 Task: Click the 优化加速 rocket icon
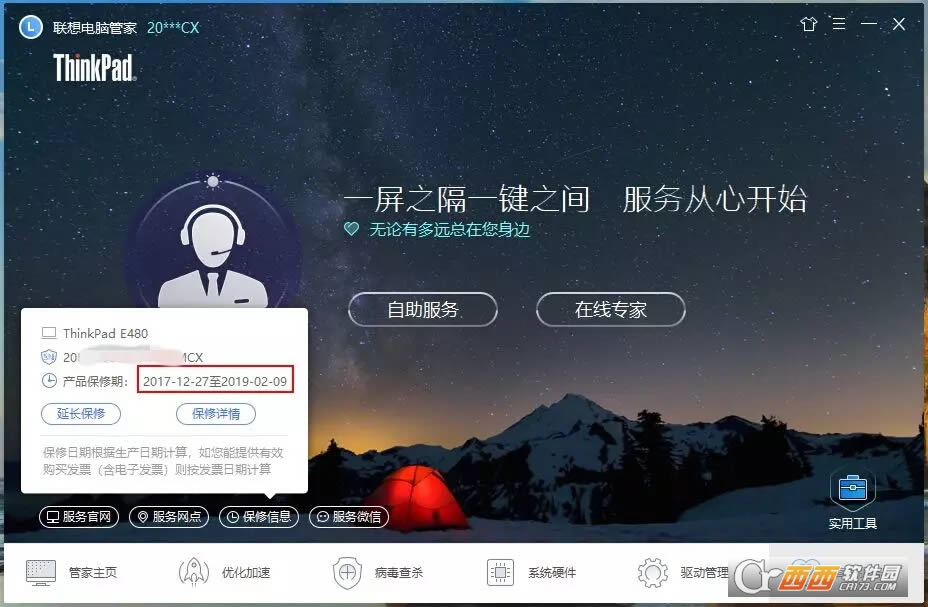(194, 572)
